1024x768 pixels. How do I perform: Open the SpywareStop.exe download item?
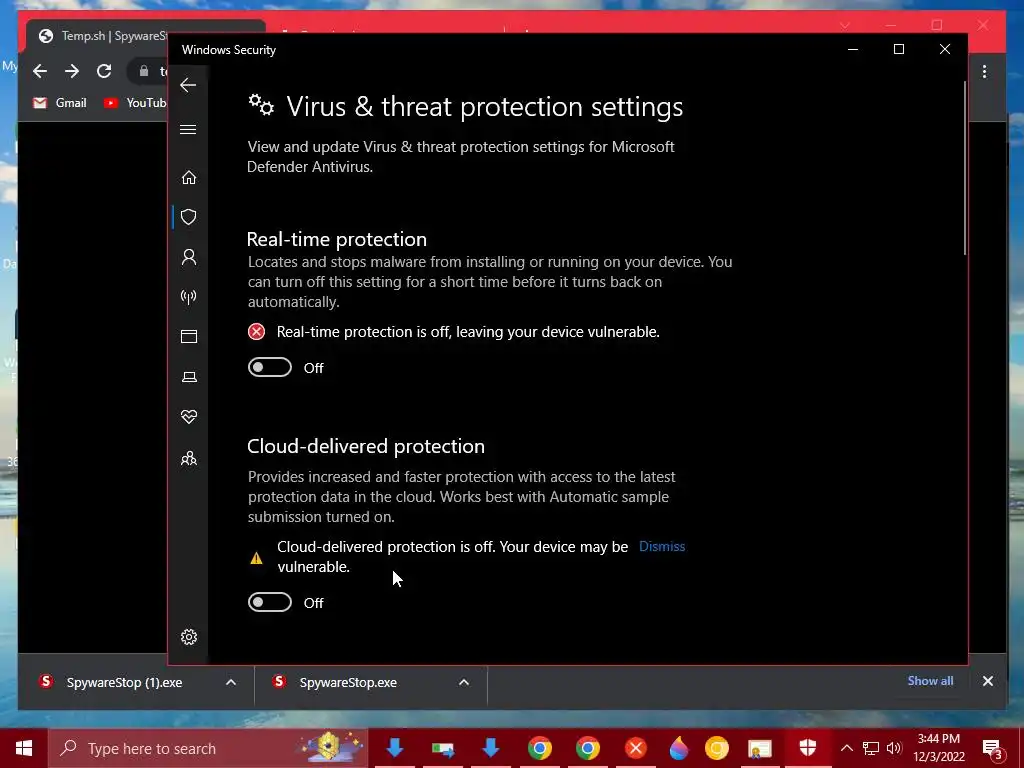[x=348, y=682]
